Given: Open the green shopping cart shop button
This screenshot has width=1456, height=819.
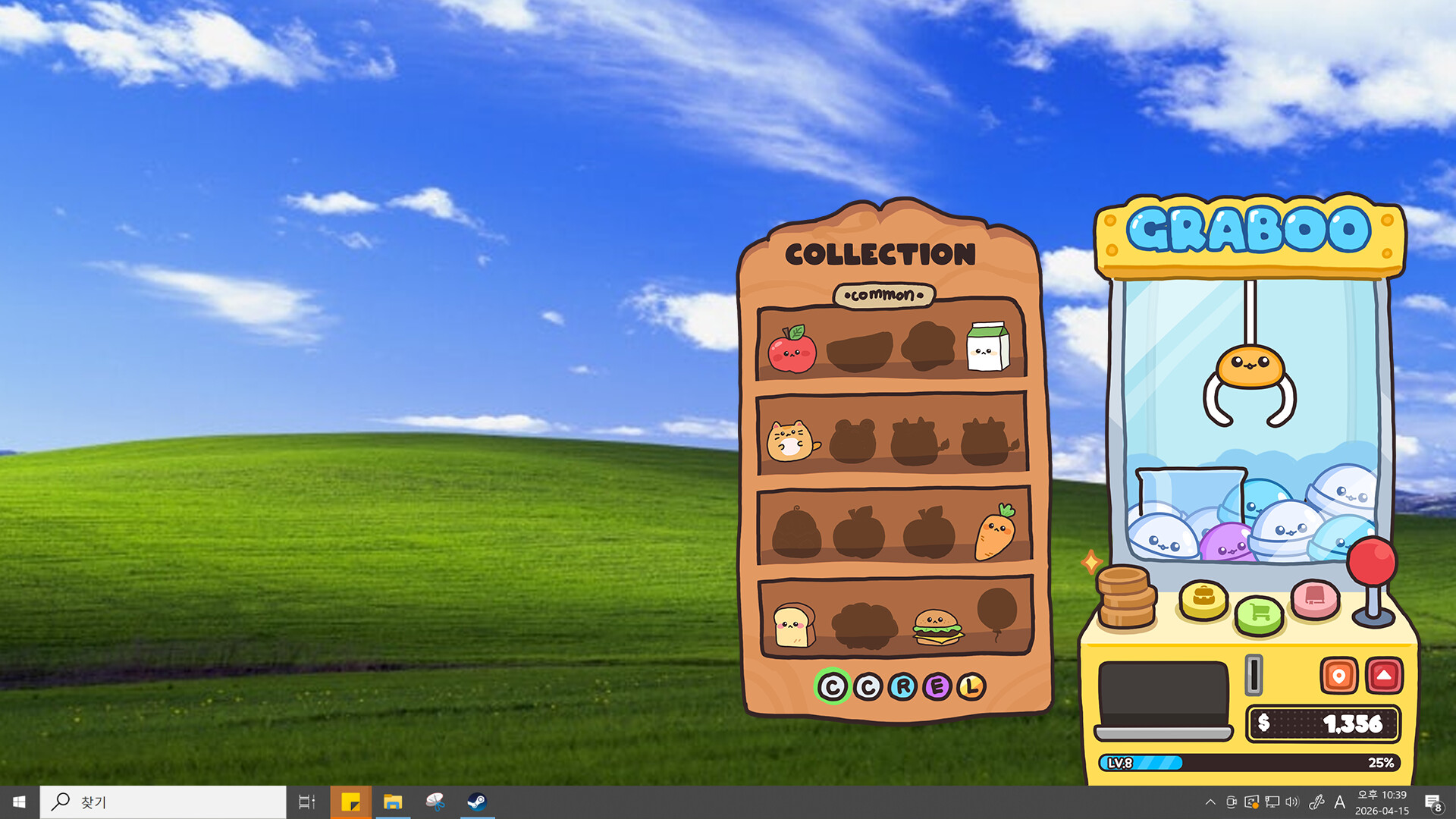Looking at the screenshot, I should (x=1259, y=614).
